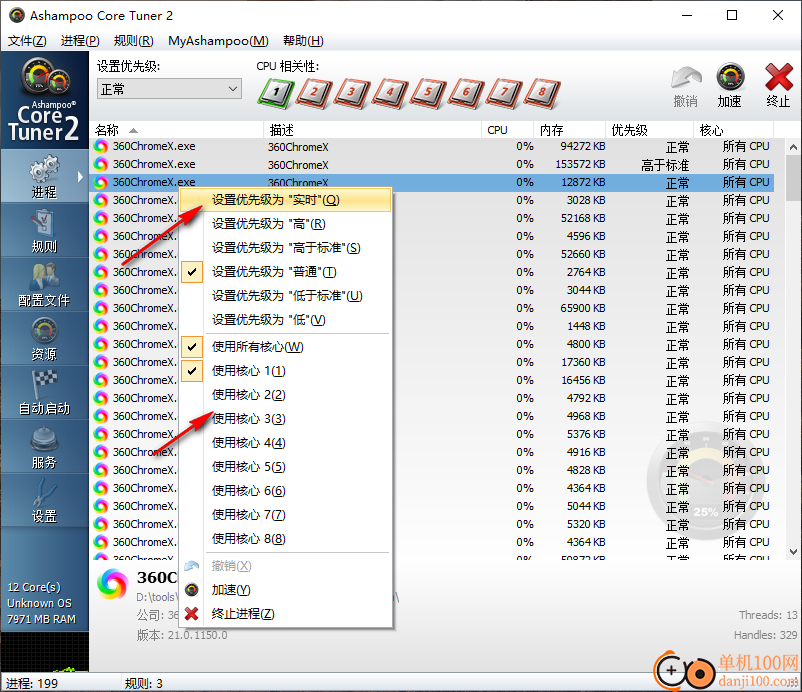This screenshot has height=692, width=802.
Task: Choose 设置优先级为 "高于标准" menu entry
Action: tap(285, 248)
